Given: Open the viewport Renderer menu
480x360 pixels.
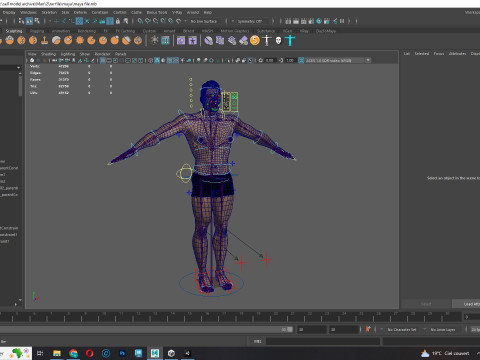Looking at the screenshot, I should (x=102, y=54).
